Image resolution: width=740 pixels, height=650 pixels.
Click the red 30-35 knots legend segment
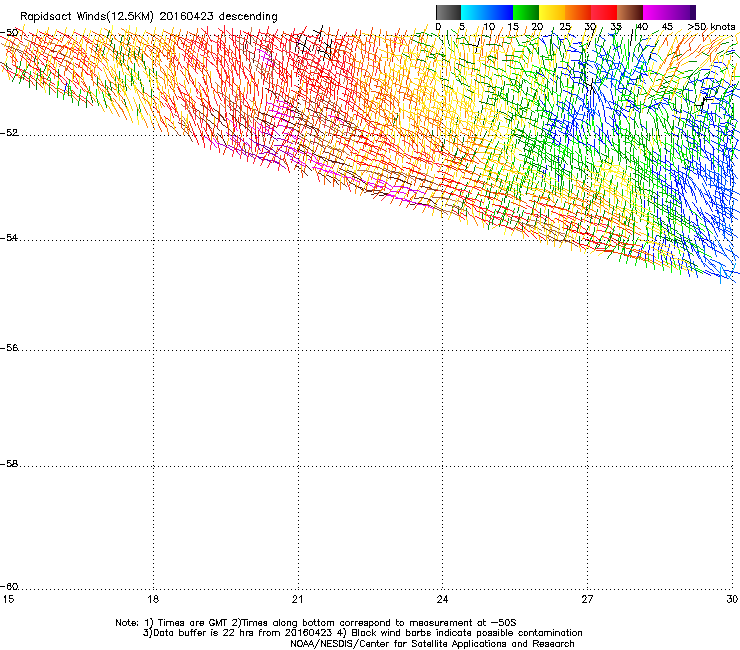(x=604, y=12)
